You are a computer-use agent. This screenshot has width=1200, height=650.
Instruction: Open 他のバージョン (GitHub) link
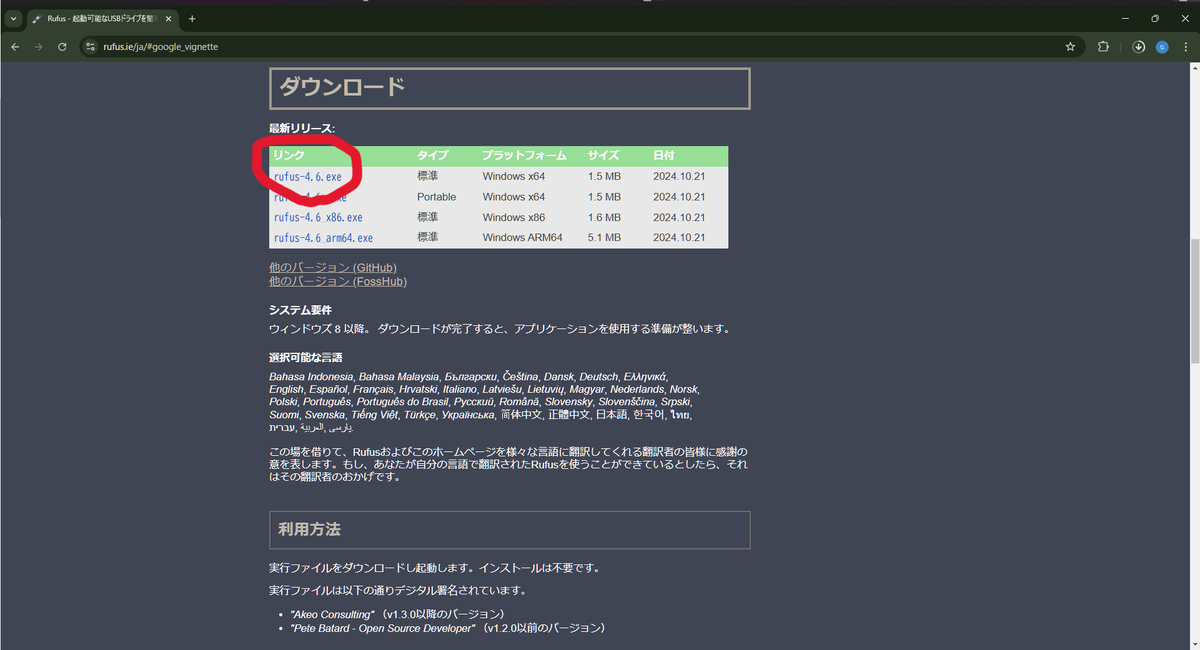click(333, 268)
